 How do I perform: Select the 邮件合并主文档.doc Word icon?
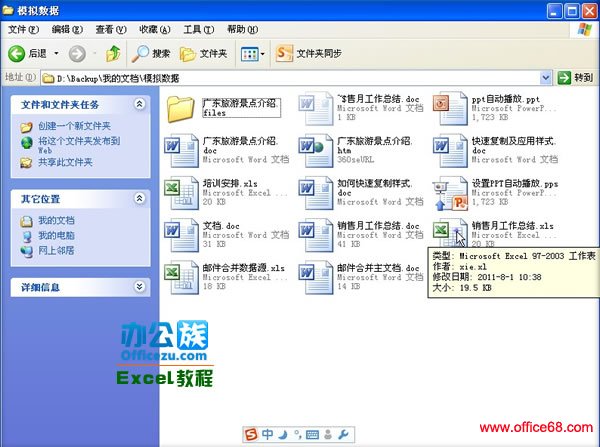click(316, 277)
